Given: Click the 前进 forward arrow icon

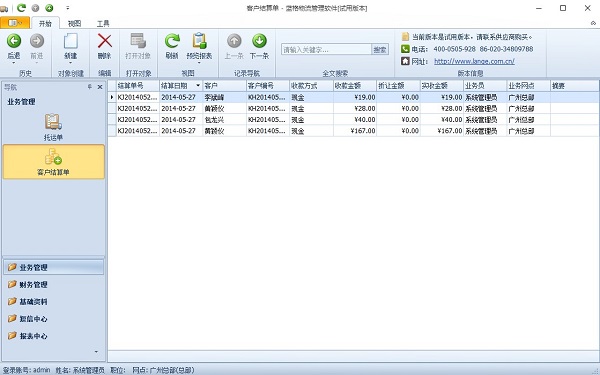Looking at the screenshot, I should coord(37,41).
